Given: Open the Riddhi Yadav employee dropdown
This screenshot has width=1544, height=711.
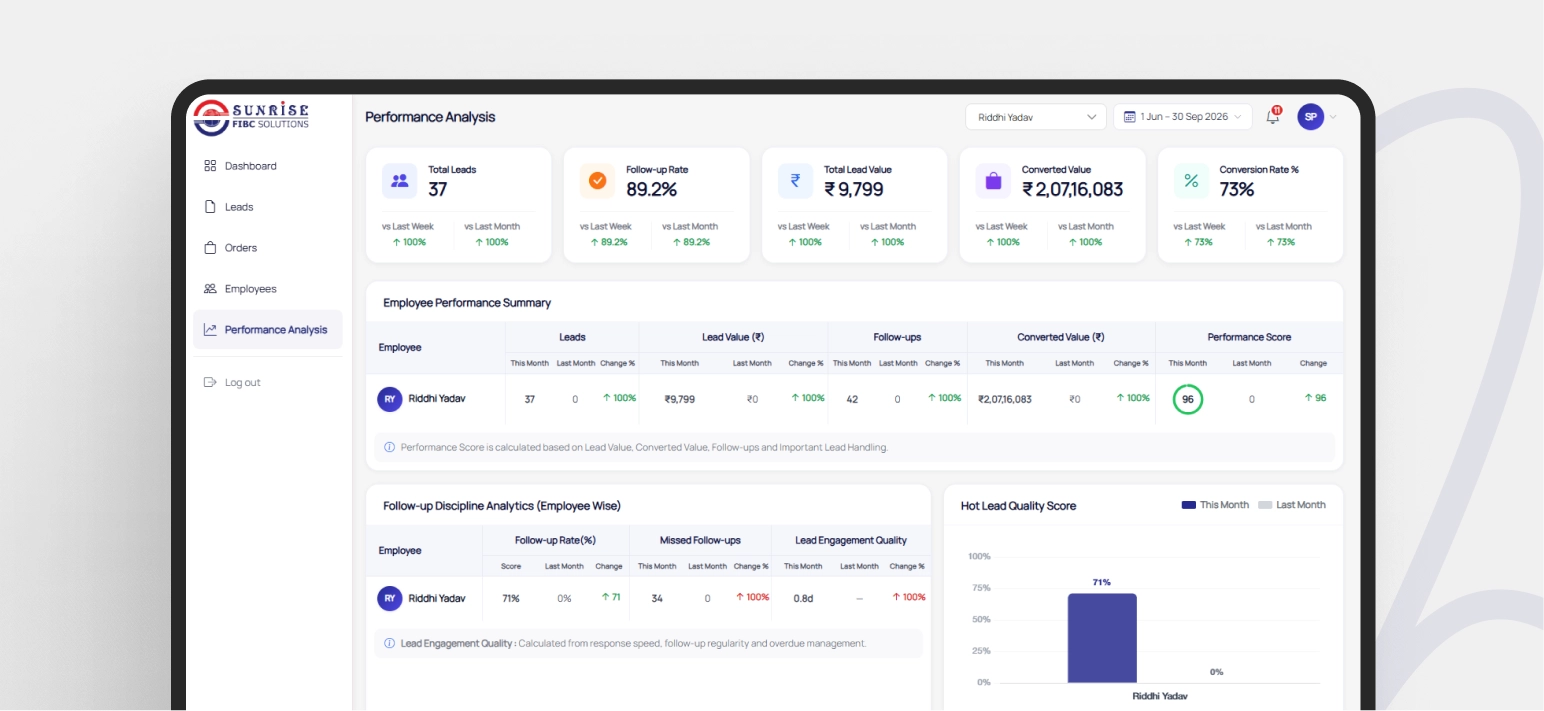Looking at the screenshot, I should [x=1036, y=117].
